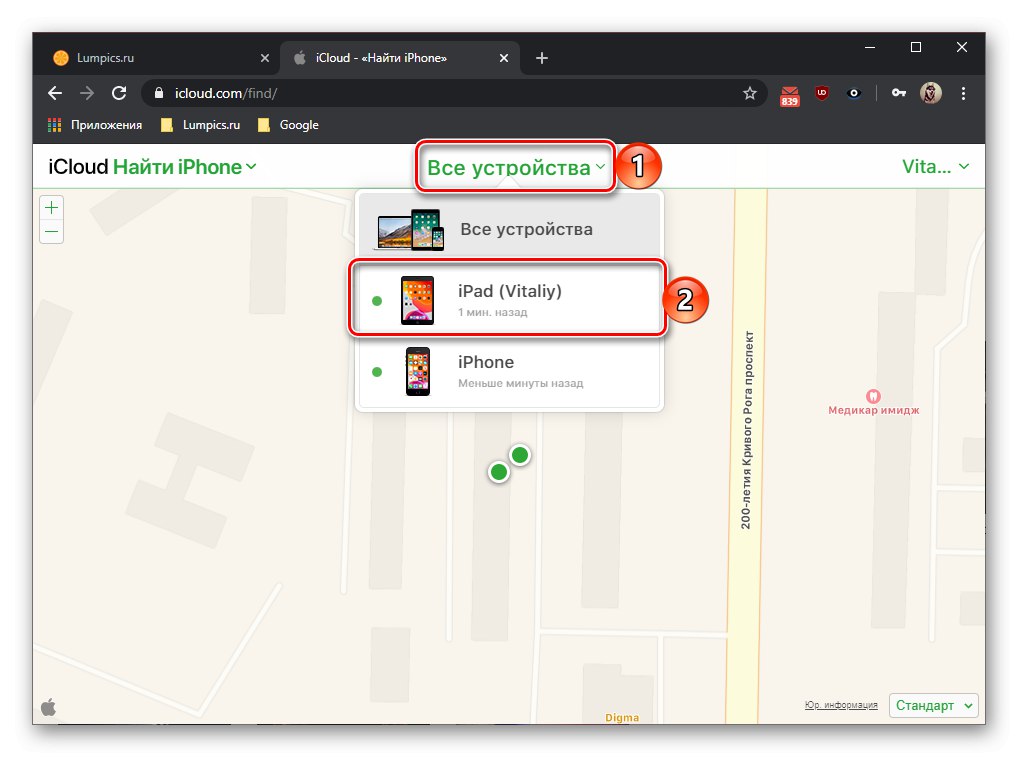Click the Digma map label
Viewport: 1018px width, 757px height.
[x=622, y=717]
